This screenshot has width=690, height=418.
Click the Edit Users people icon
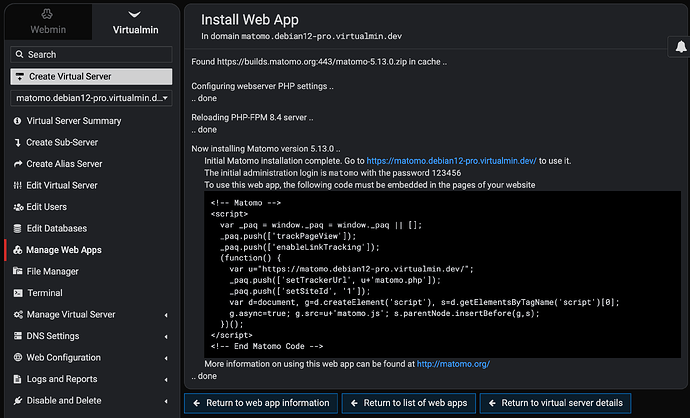click(18, 207)
